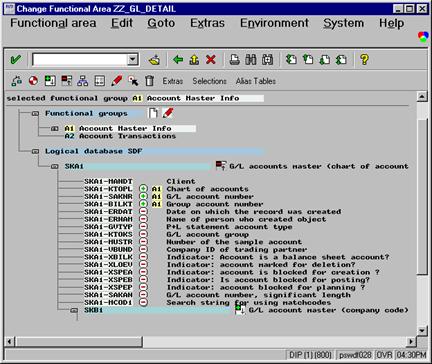Viewport: 432px width, 364px height.
Task: Toggle the plus icon for SKA1-SAKNR
Action: [143, 196]
